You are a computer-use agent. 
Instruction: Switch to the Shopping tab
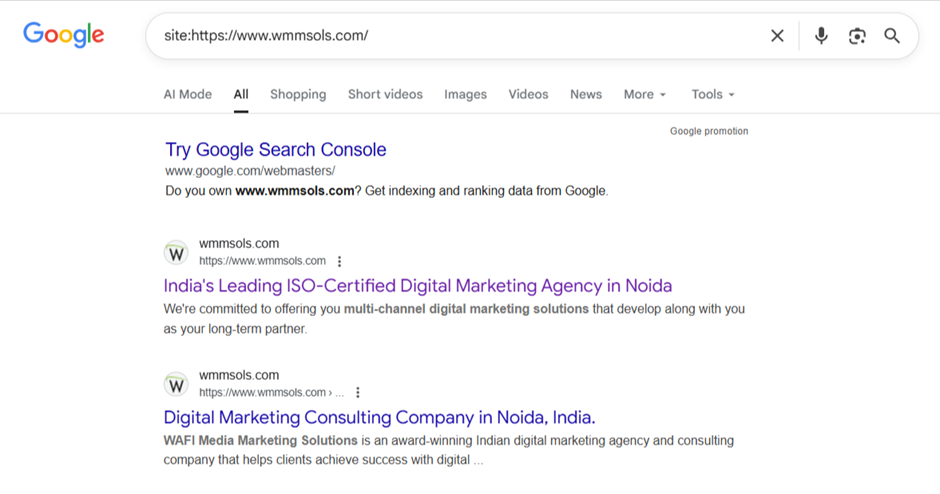(x=298, y=94)
